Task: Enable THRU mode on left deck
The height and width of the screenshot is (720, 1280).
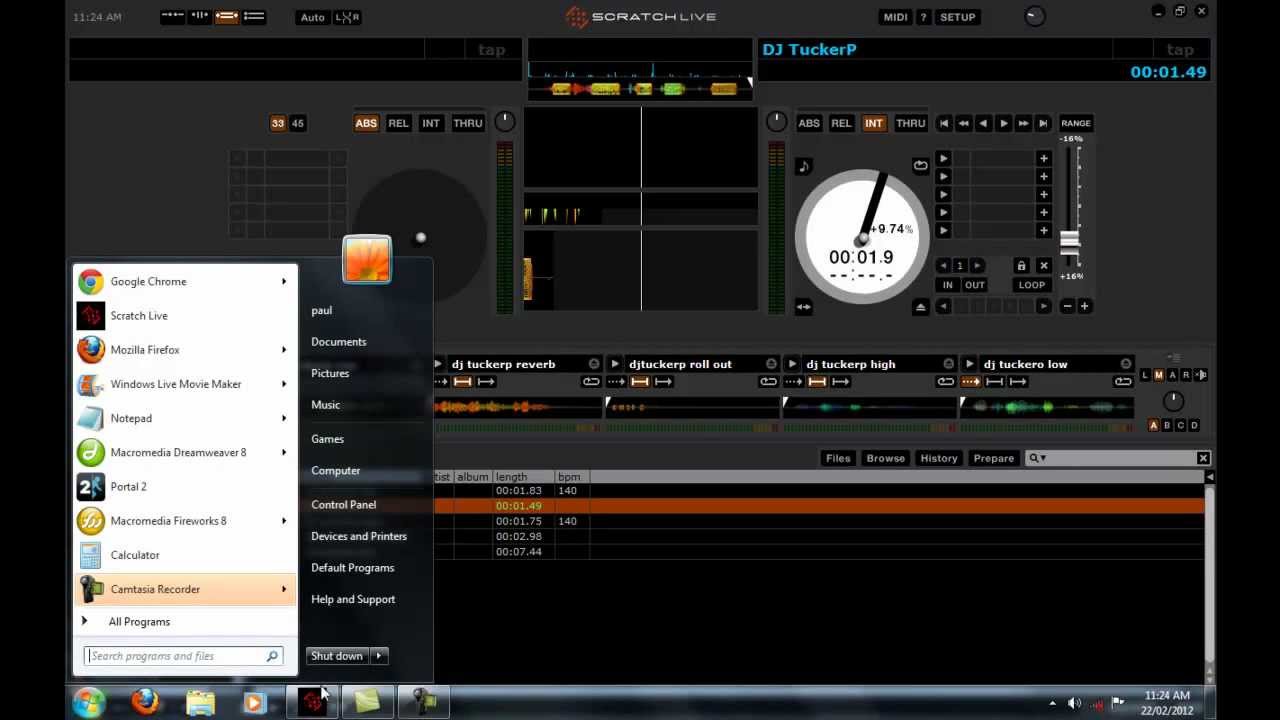Action: 467,124
